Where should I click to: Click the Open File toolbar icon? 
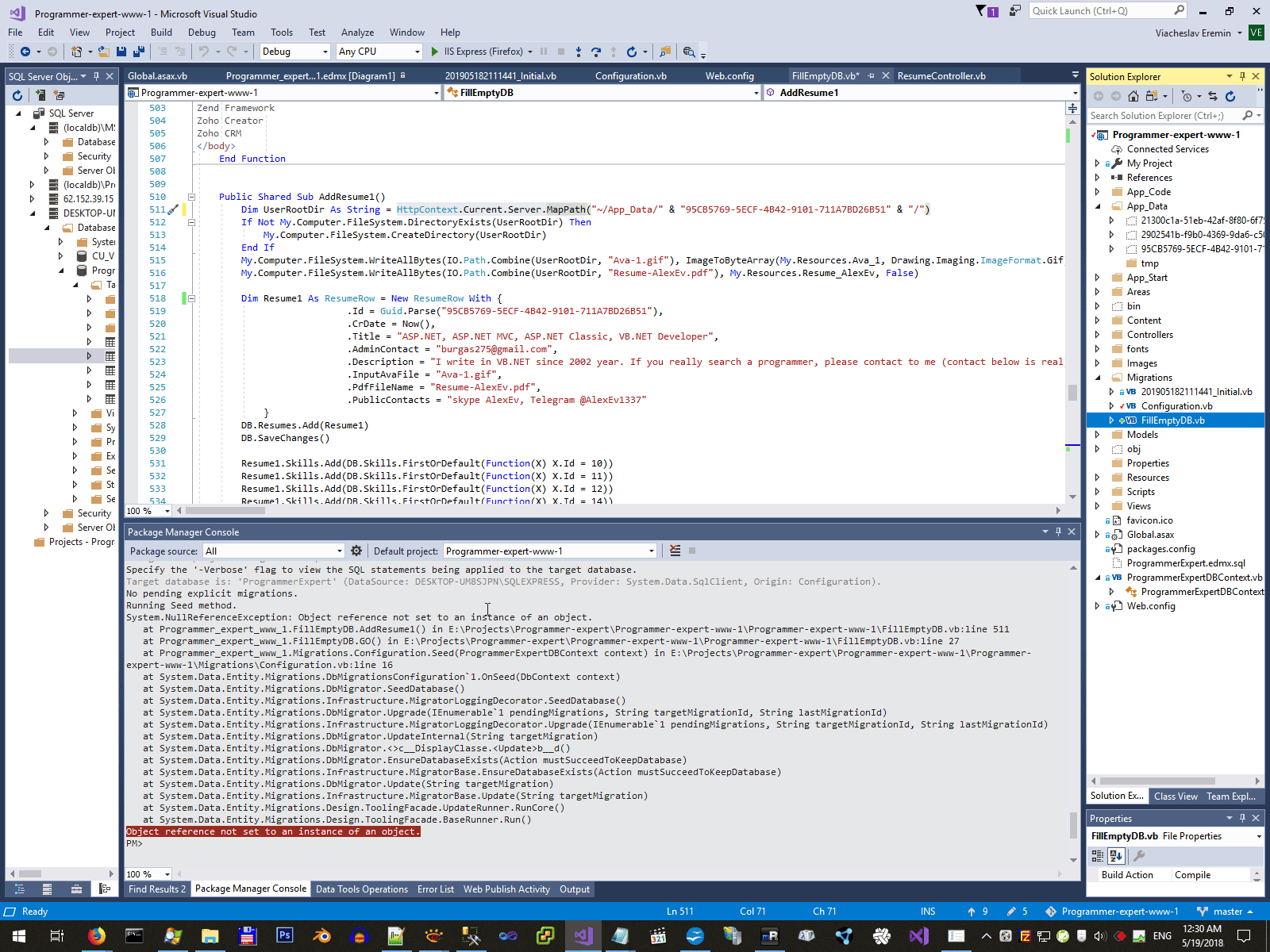[x=104, y=52]
